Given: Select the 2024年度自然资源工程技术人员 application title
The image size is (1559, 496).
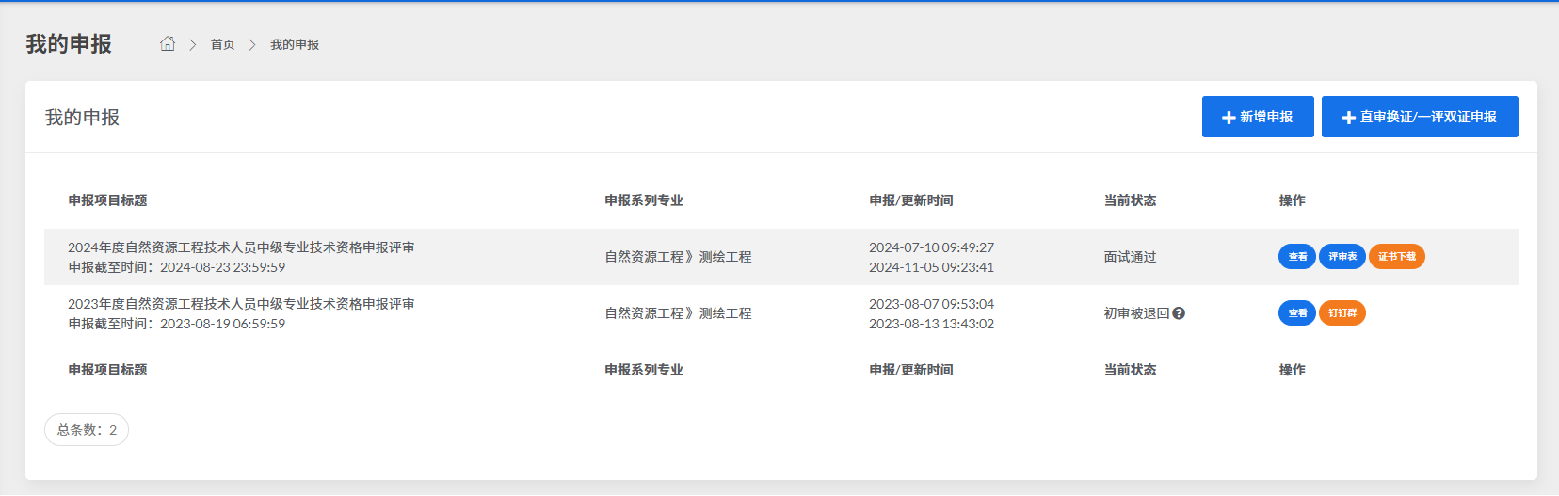Looking at the screenshot, I should 241,247.
